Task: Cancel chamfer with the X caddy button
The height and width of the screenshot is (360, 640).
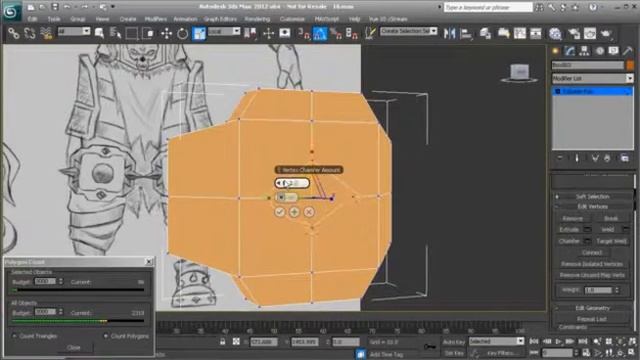Action: point(309,212)
